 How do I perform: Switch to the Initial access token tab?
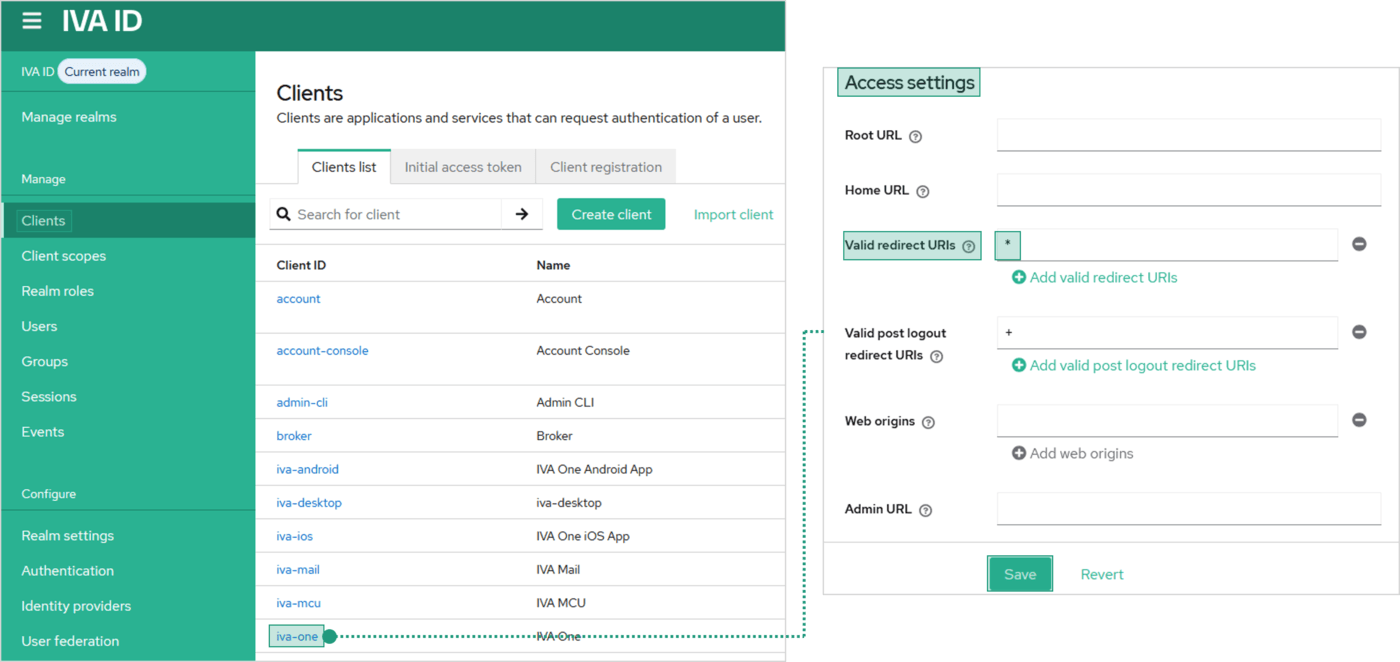[x=463, y=167]
